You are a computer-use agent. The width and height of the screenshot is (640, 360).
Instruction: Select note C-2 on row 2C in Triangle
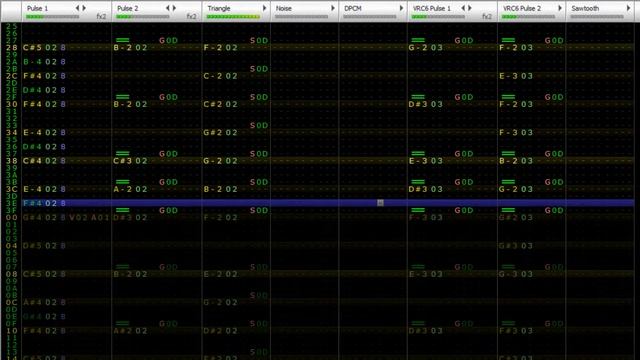tap(213, 76)
